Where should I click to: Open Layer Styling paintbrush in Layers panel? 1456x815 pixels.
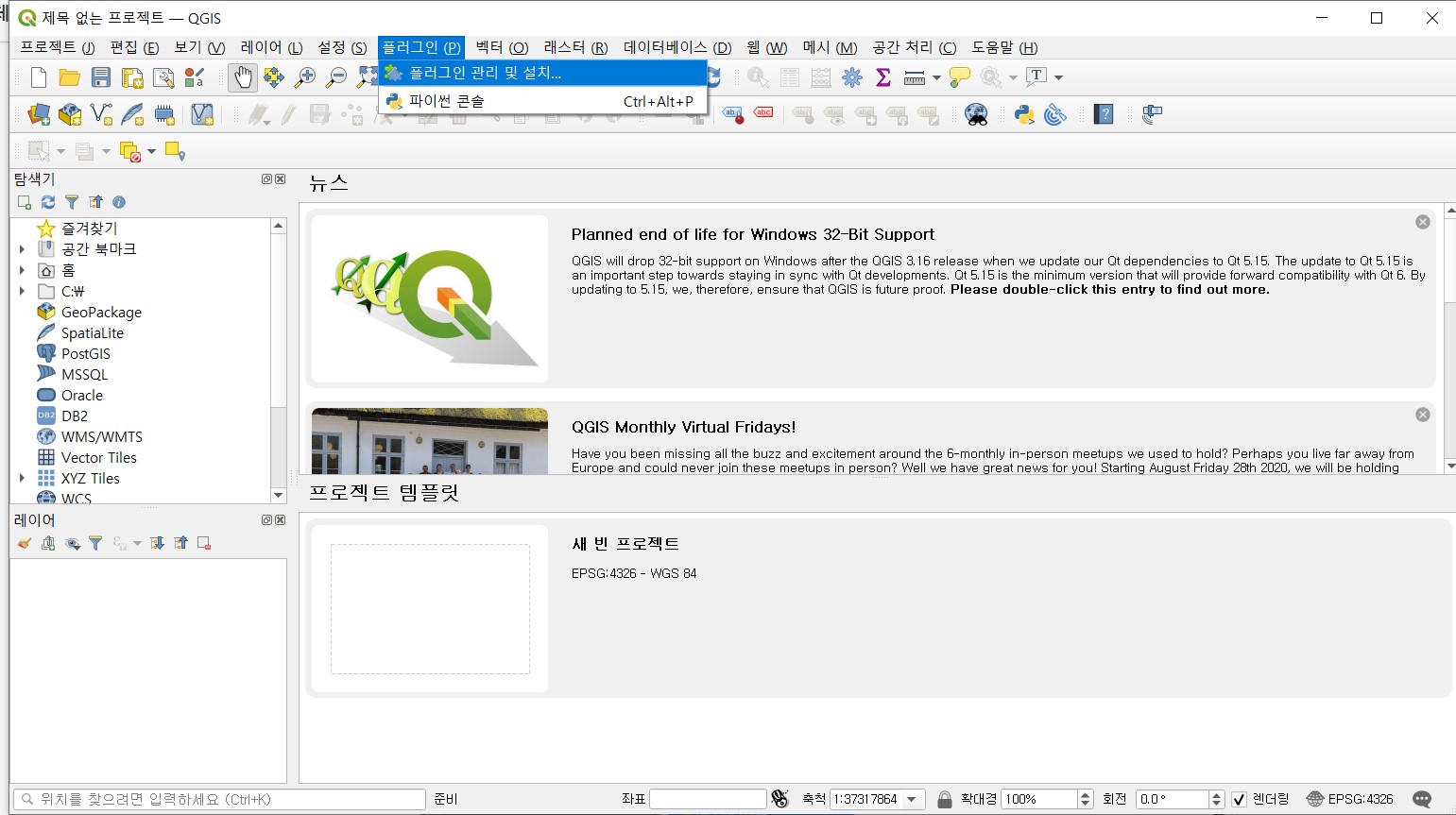coord(25,543)
